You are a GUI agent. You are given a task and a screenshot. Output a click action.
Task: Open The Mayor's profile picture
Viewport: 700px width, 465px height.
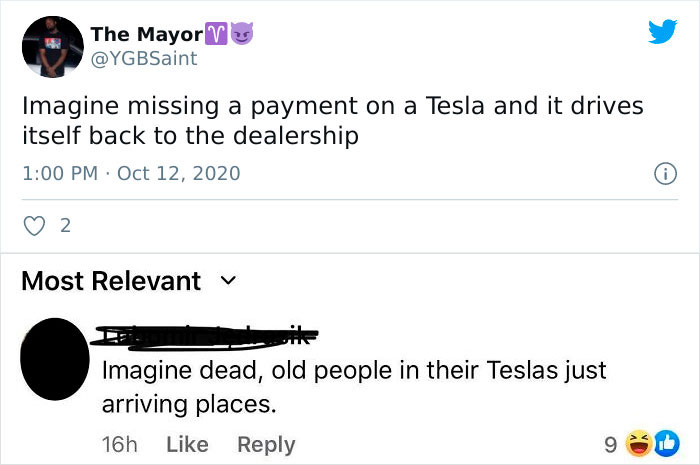(x=53, y=47)
